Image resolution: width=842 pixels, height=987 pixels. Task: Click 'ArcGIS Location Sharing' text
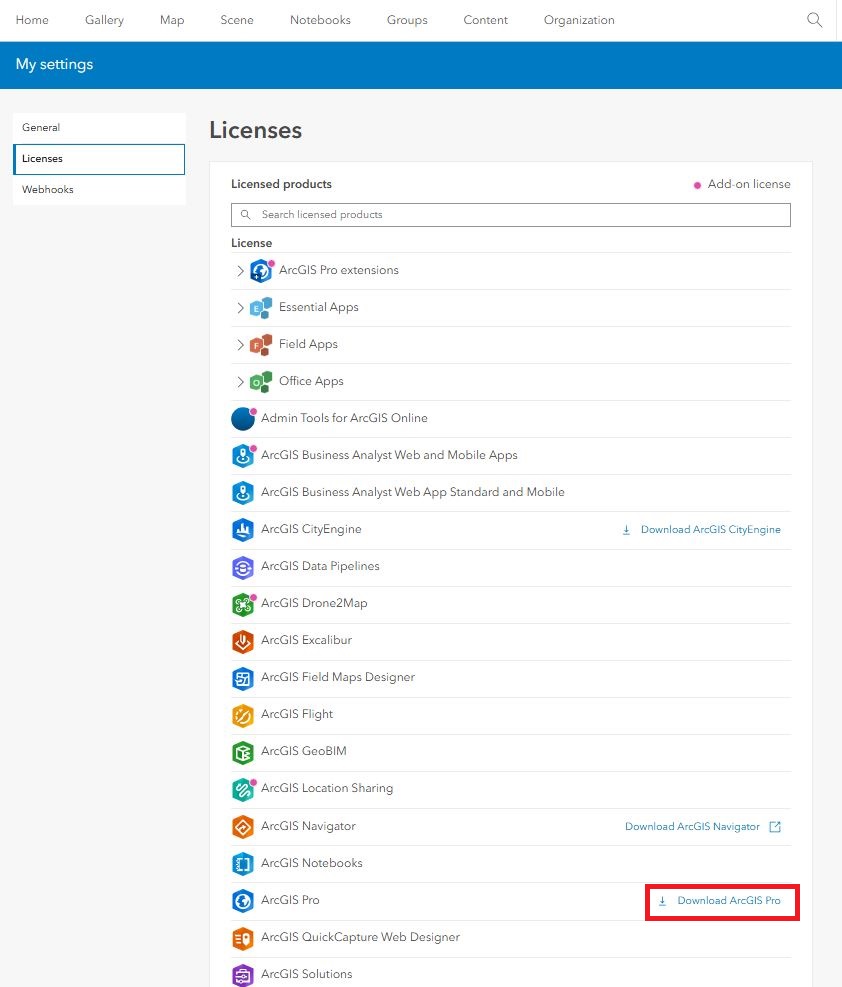coord(327,788)
